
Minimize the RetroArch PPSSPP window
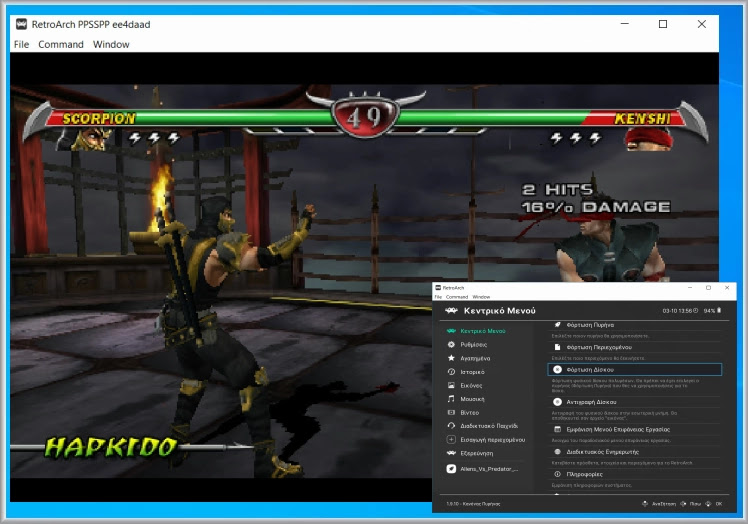tap(625, 24)
